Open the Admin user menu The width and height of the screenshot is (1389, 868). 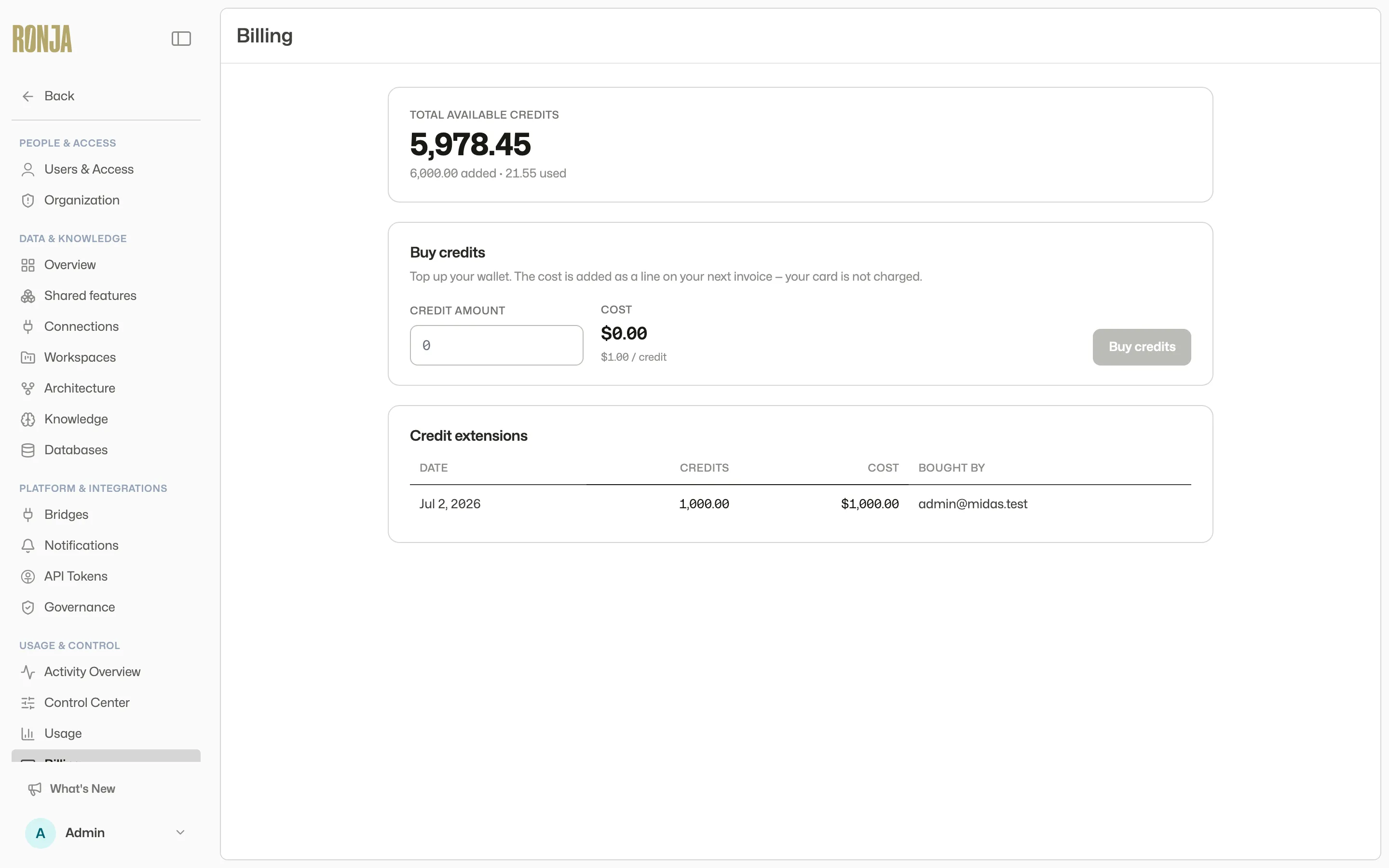(106, 833)
